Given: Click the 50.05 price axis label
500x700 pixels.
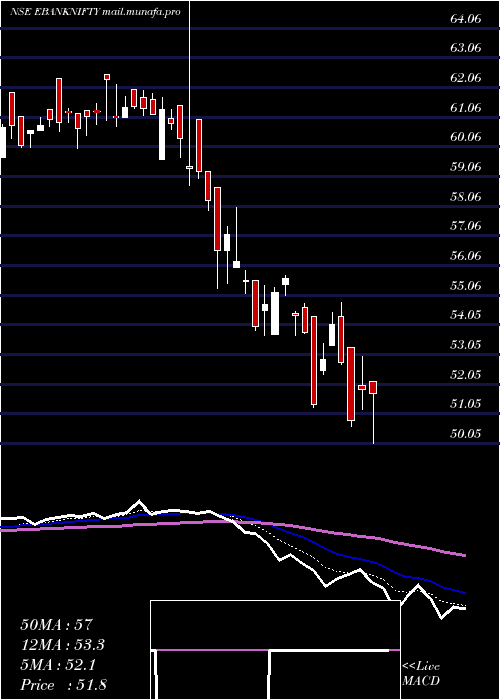Looking at the screenshot, I should coord(467,433).
